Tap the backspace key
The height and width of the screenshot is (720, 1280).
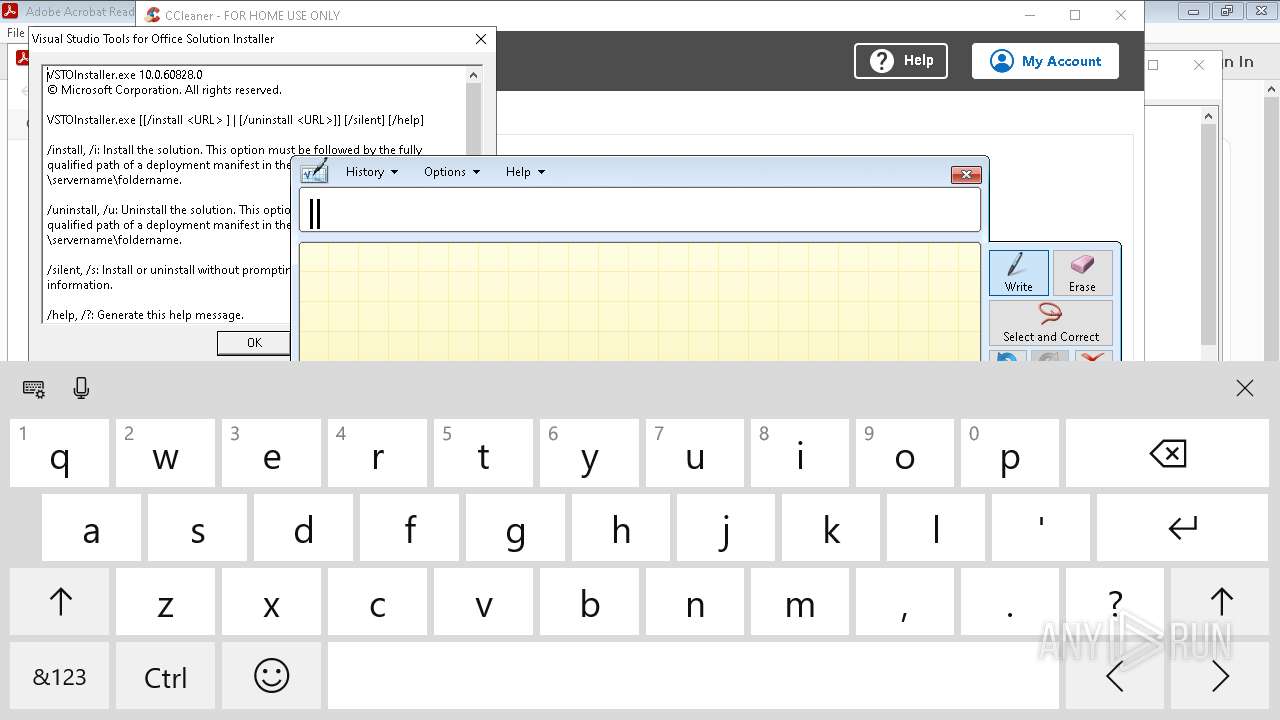coord(1167,453)
